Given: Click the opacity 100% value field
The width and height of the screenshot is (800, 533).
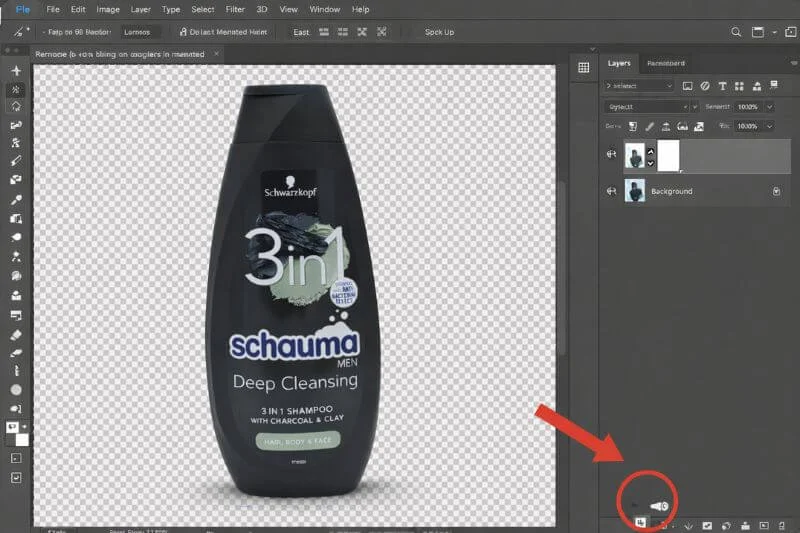Looking at the screenshot, I should click(748, 107).
